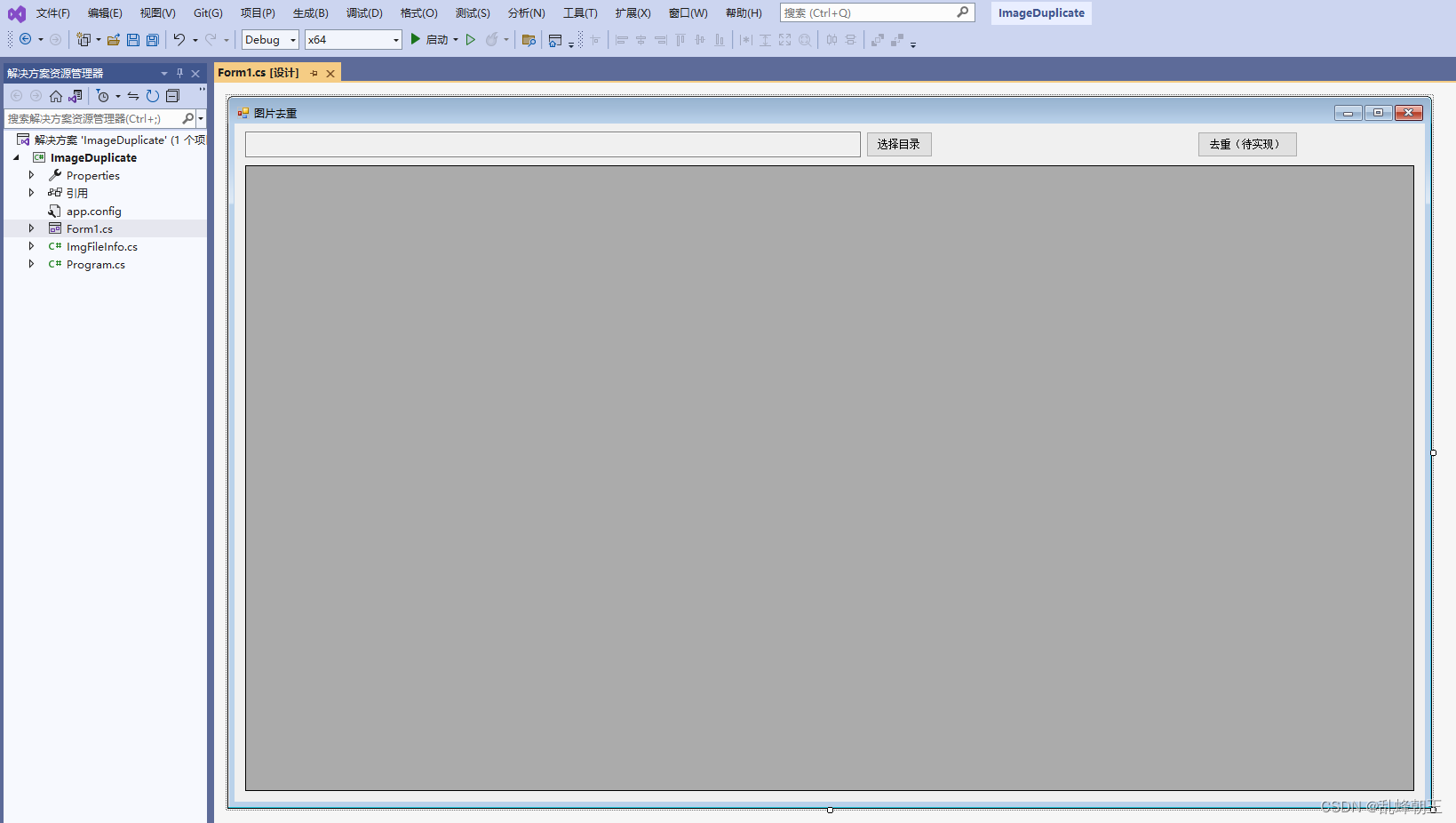Expand the Program.cs tree node
Image resolution: width=1456 pixels, height=823 pixels.
31,264
